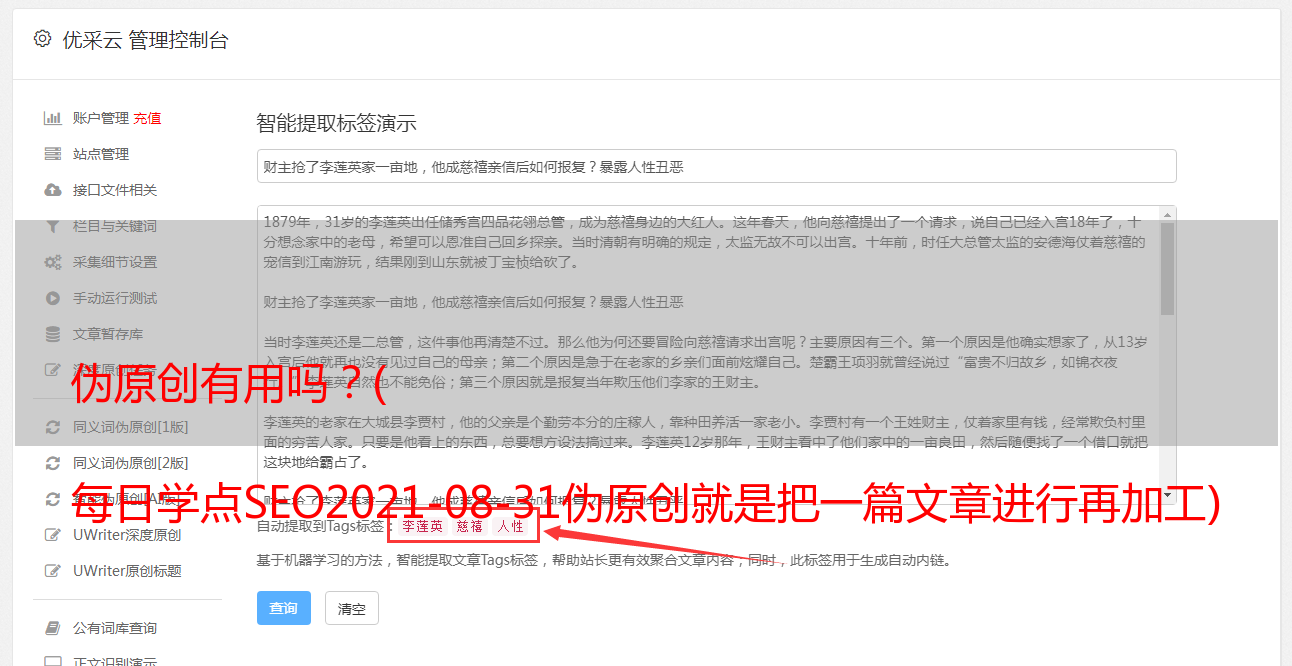Select the 站点管理 server icon

[53, 154]
